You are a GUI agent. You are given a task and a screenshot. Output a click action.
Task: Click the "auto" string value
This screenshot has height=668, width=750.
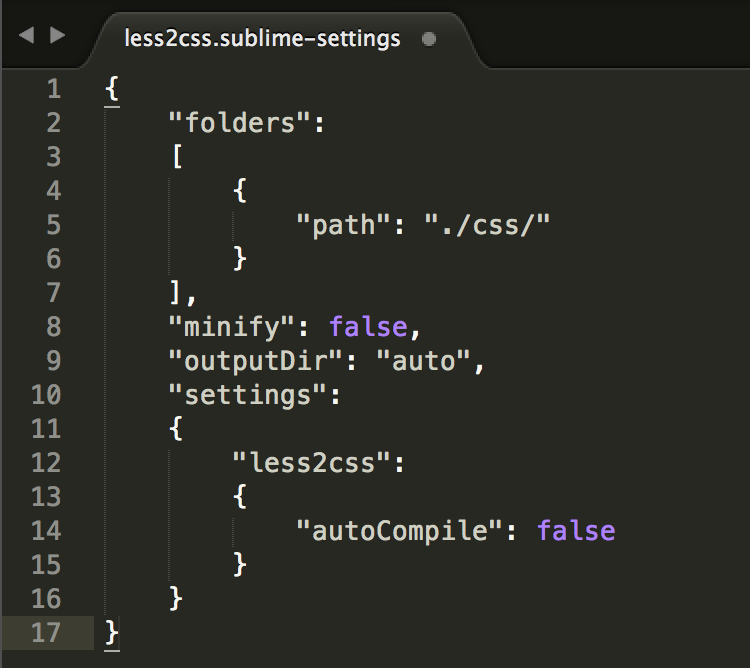423,361
